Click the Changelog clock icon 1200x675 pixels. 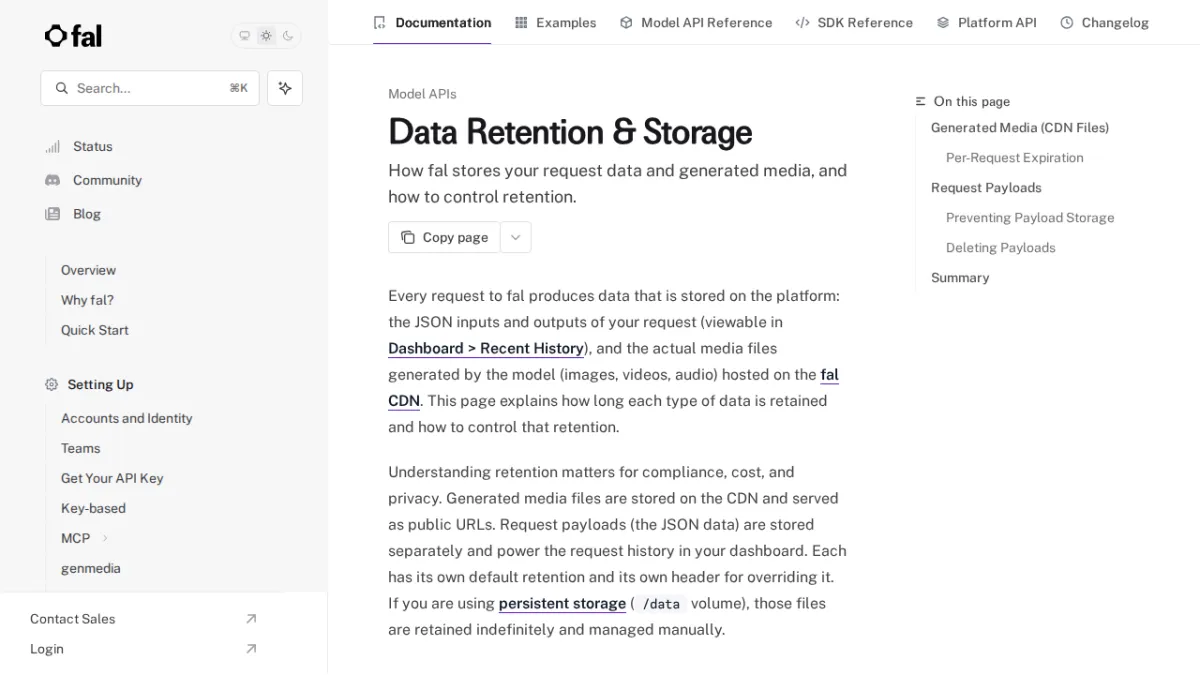coord(1067,22)
